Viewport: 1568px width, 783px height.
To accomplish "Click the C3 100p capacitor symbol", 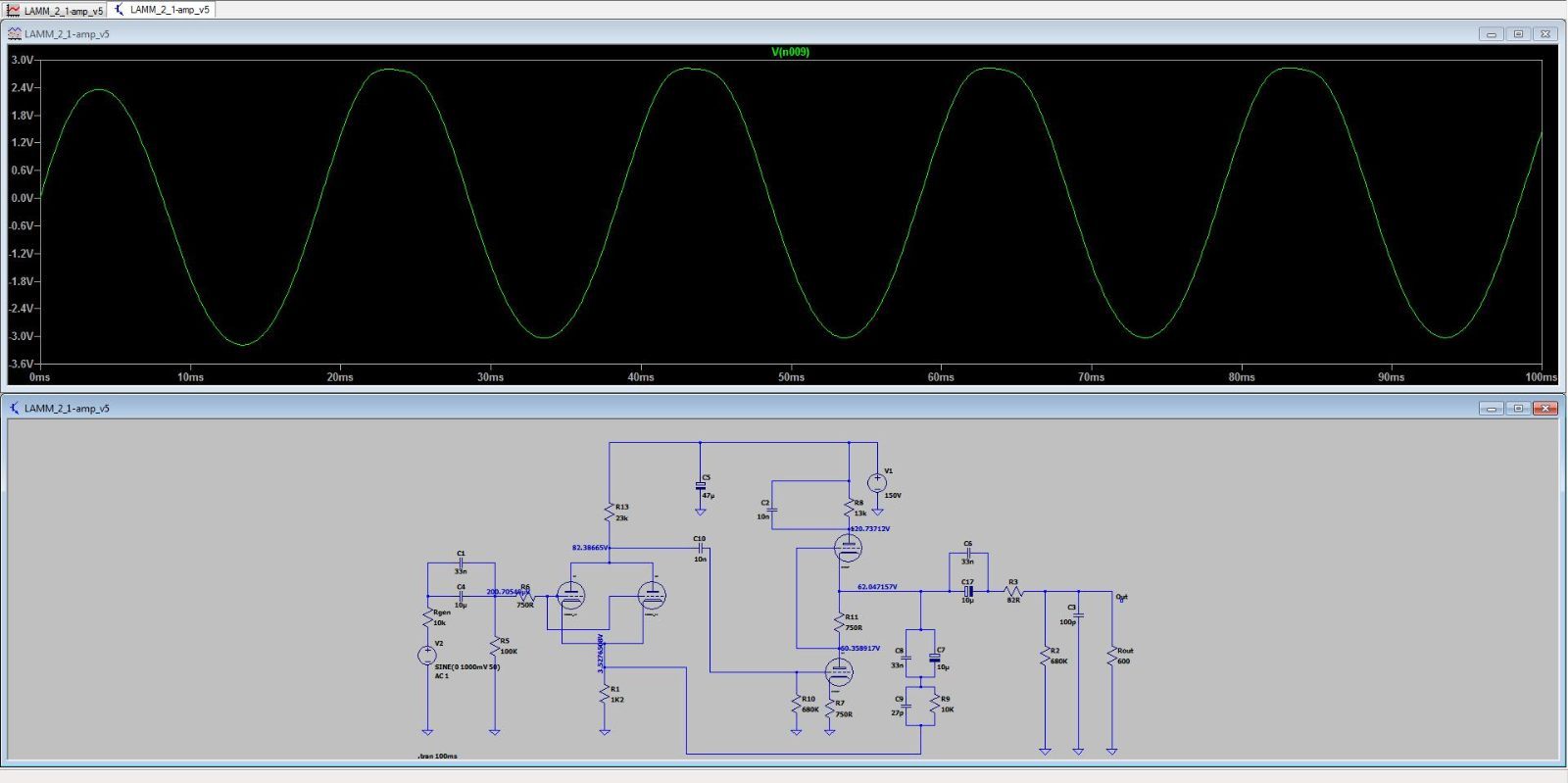I will coord(1078,615).
